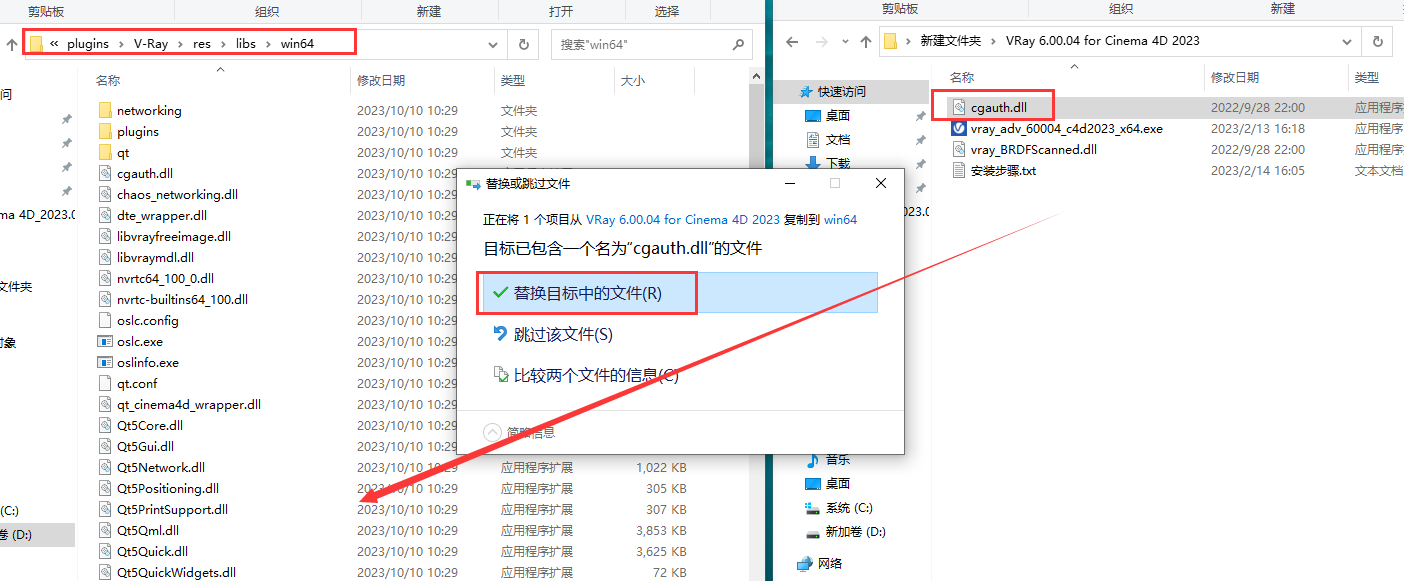This screenshot has height=581, width=1404.
Task: Click 网络 icon in navigation pane
Action: point(806,563)
